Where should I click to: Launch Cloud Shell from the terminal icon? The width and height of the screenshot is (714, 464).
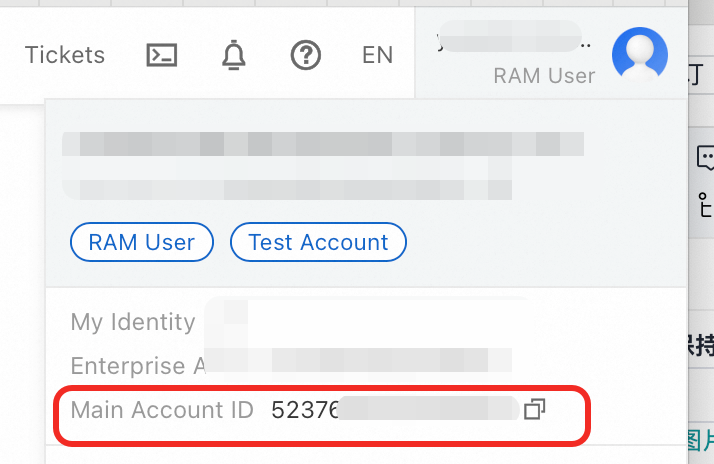coord(162,55)
